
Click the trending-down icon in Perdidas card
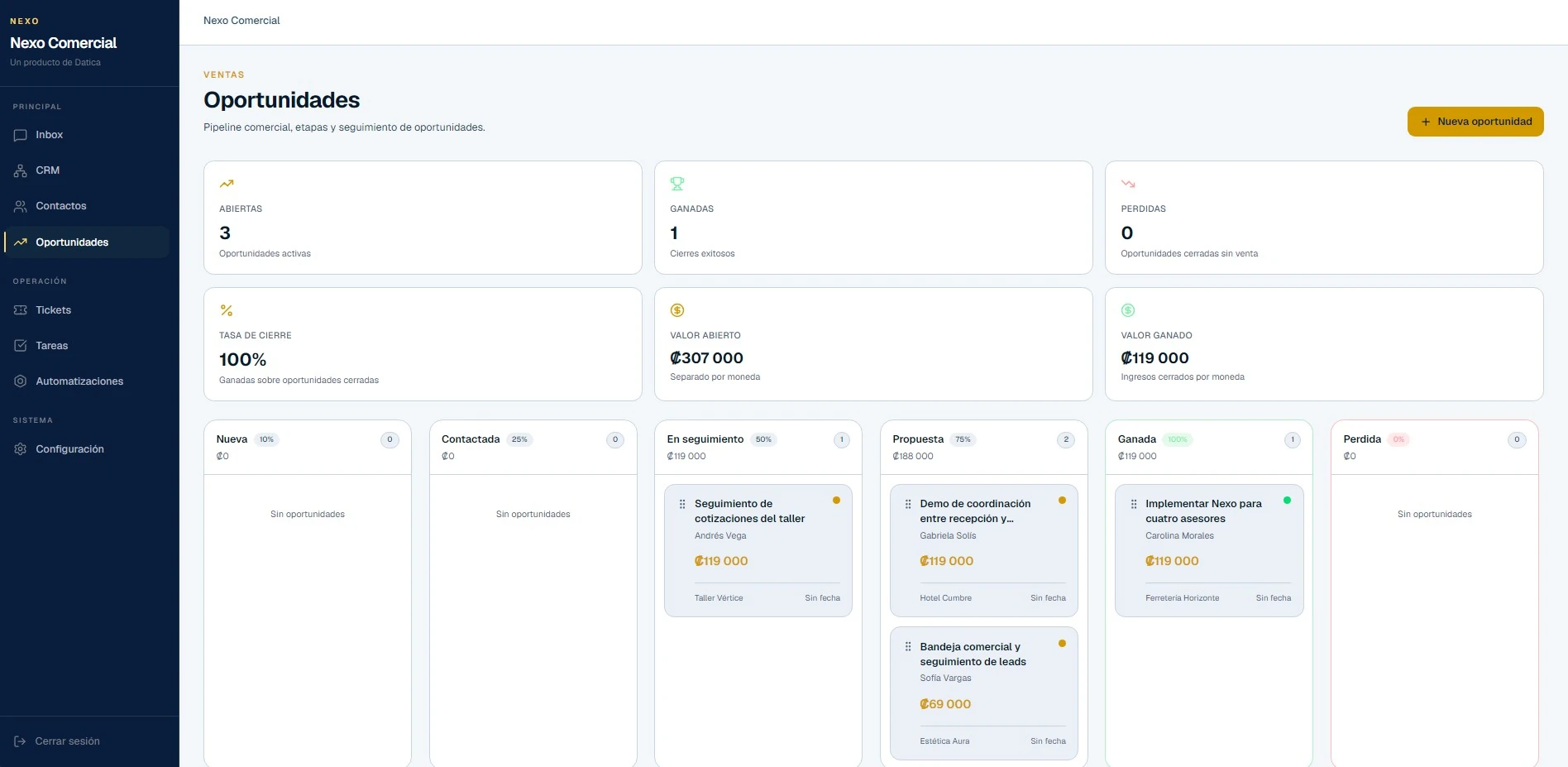point(1128,184)
